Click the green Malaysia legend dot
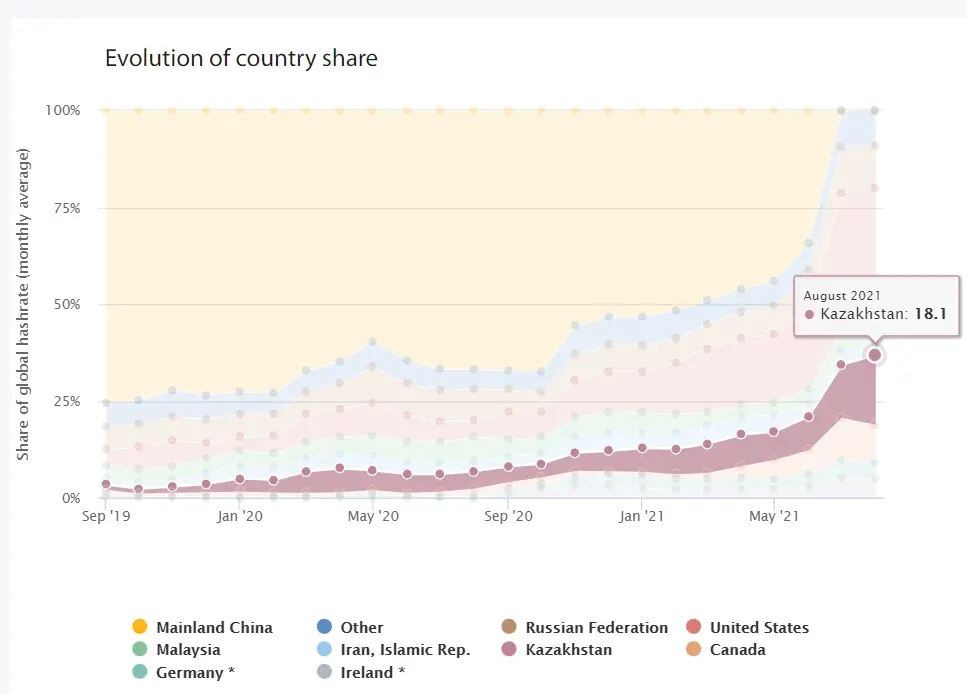The image size is (967, 694). click(x=140, y=650)
